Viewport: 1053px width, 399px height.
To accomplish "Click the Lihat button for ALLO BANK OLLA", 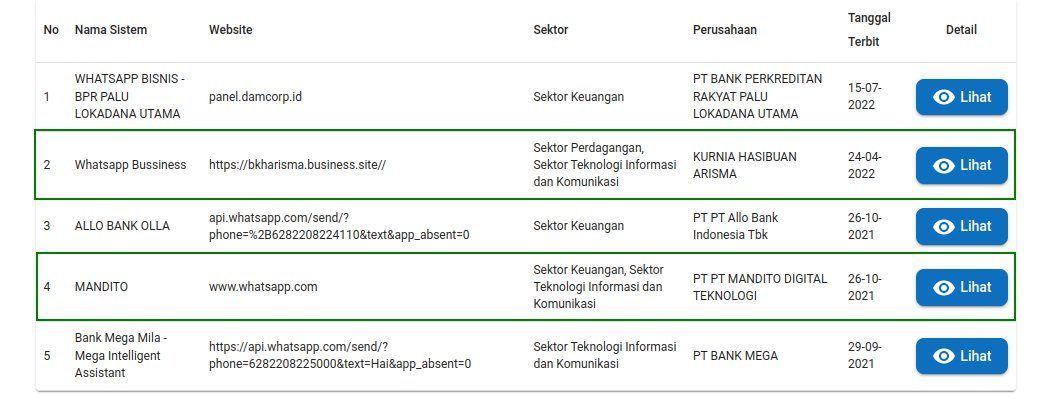I will pos(962,226).
